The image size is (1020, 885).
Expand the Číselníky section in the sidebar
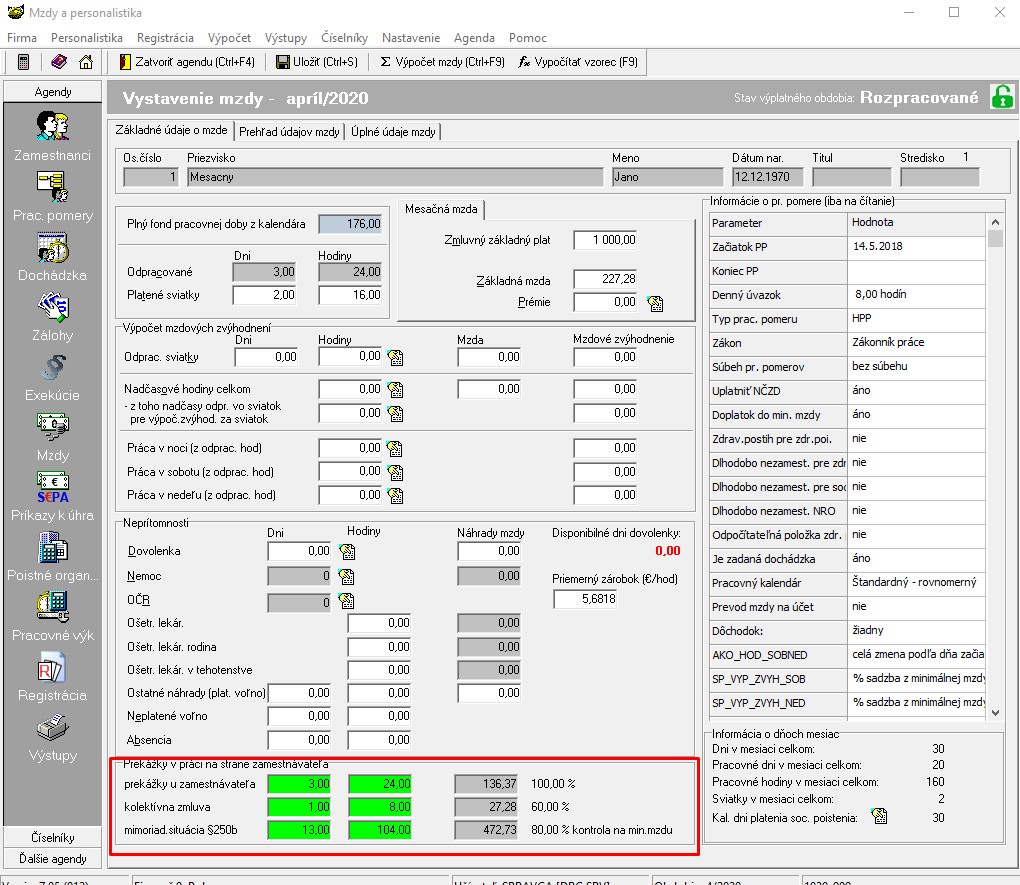tap(52, 838)
